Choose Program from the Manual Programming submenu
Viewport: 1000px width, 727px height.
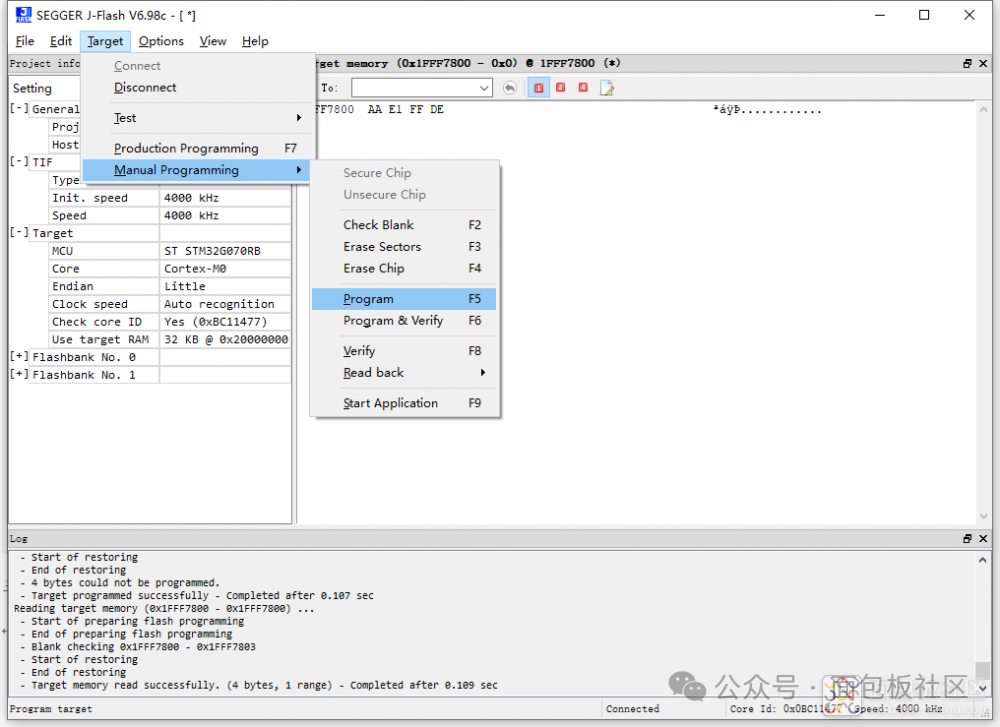[x=369, y=299]
